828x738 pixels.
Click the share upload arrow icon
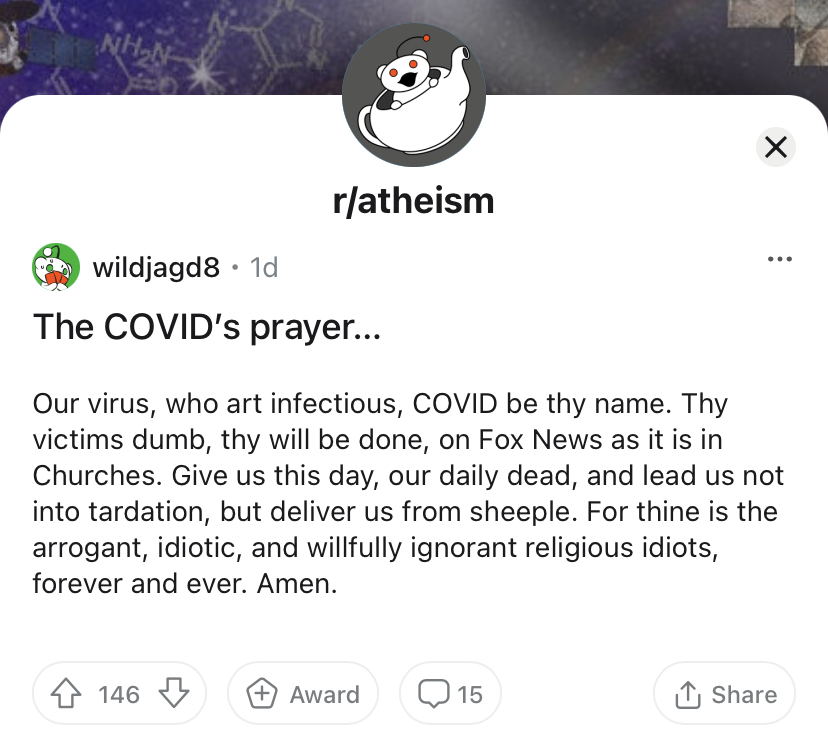coord(688,694)
